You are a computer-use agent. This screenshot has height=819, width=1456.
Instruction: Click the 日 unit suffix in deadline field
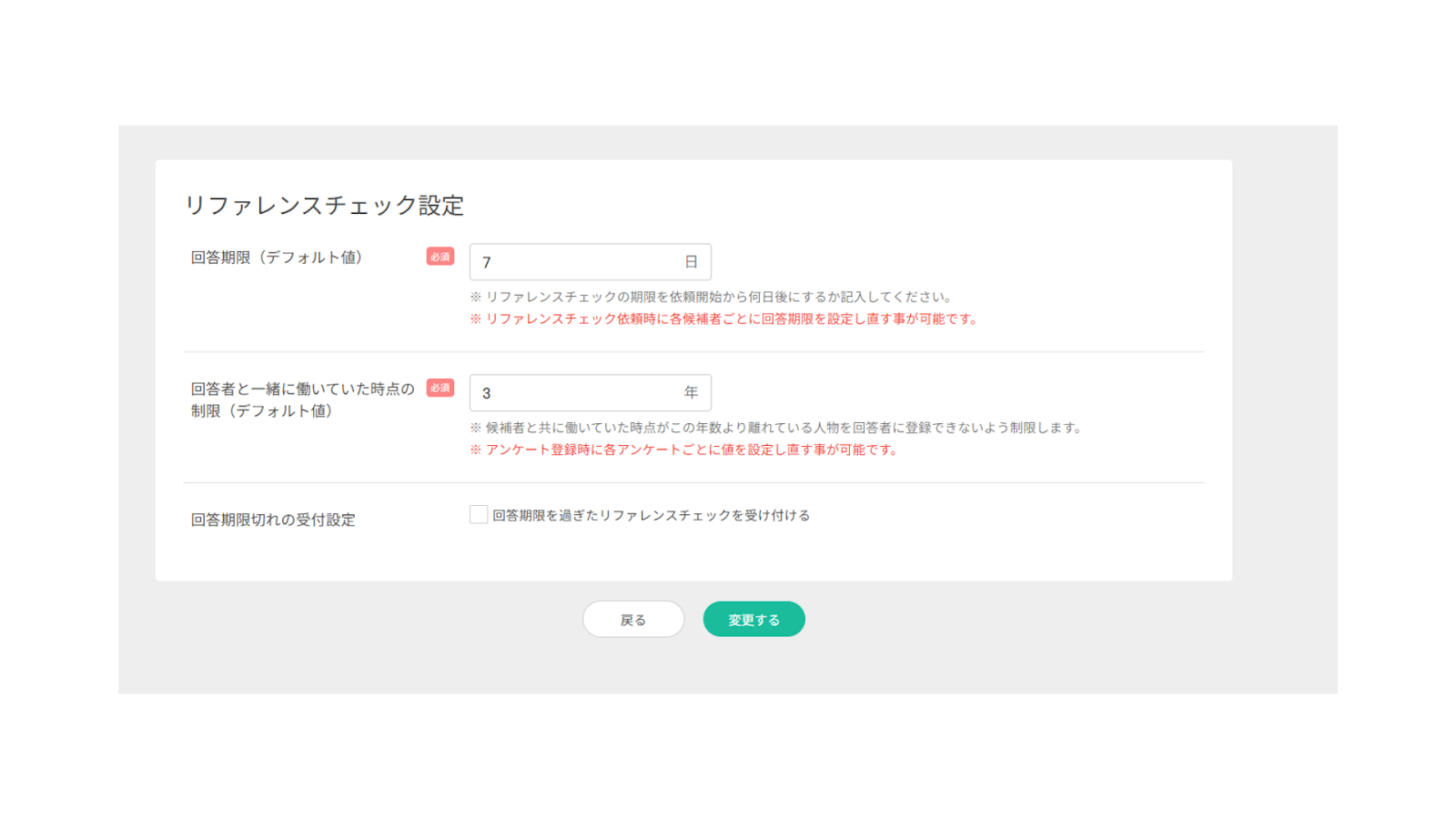point(691,262)
